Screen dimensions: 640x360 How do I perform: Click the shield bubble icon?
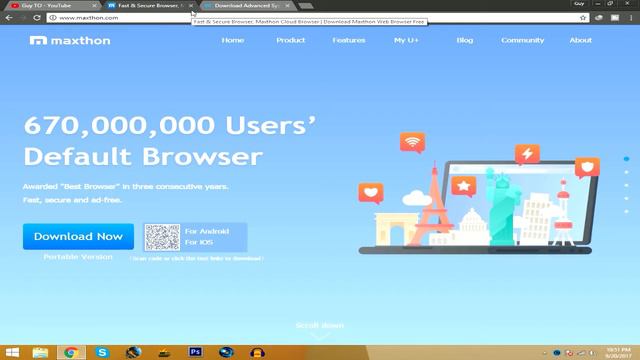pos(587,167)
